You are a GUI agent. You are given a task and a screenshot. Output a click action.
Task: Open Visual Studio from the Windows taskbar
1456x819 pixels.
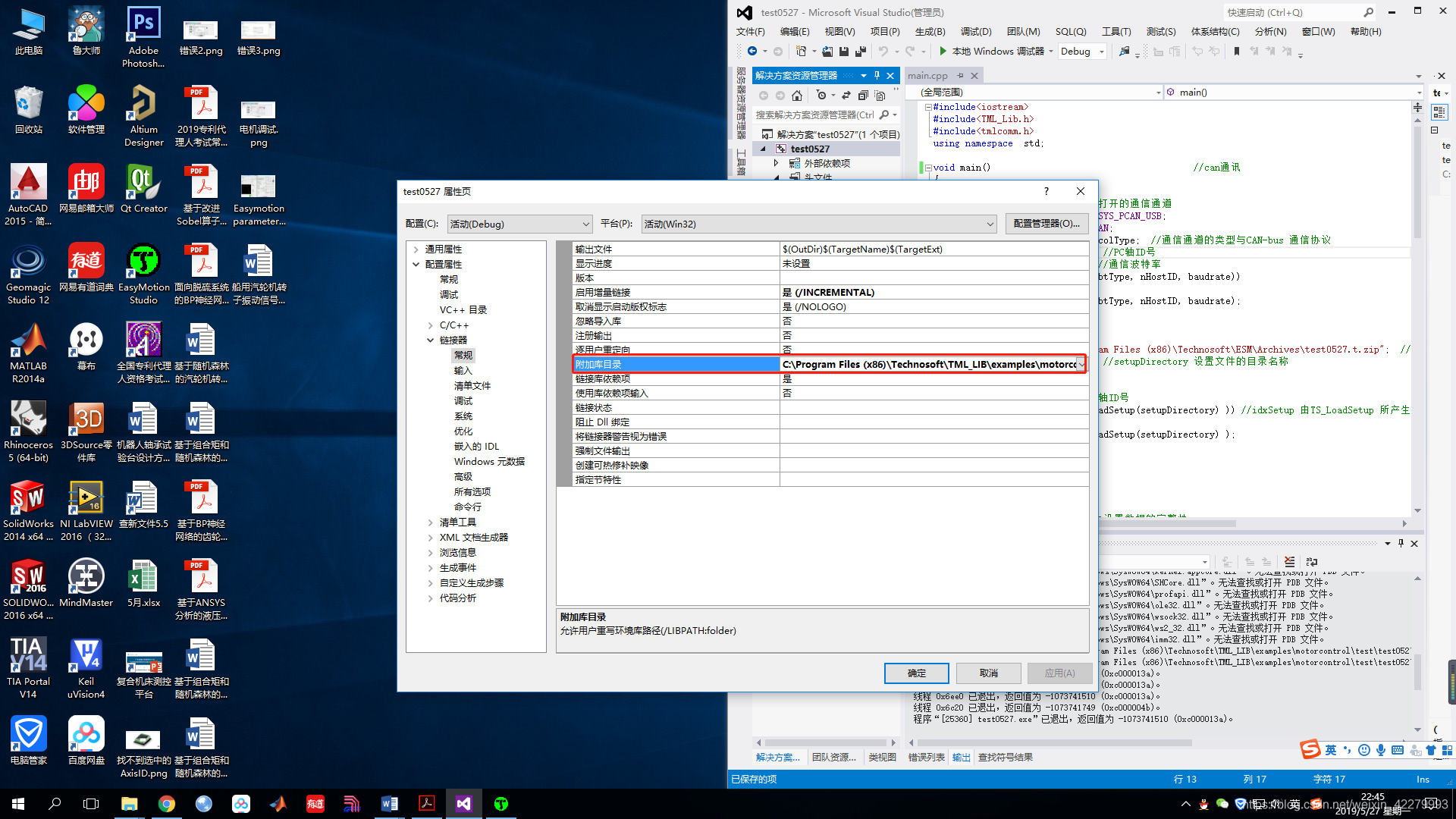(x=463, y=804)
